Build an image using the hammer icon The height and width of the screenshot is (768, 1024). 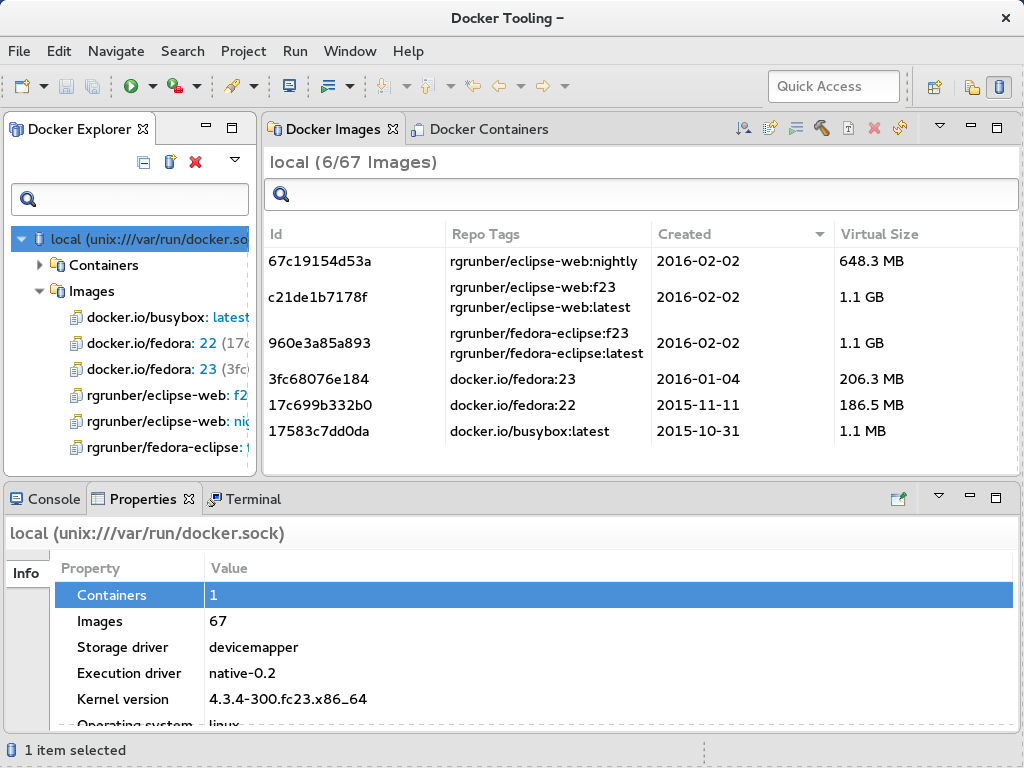click(822, 128)
